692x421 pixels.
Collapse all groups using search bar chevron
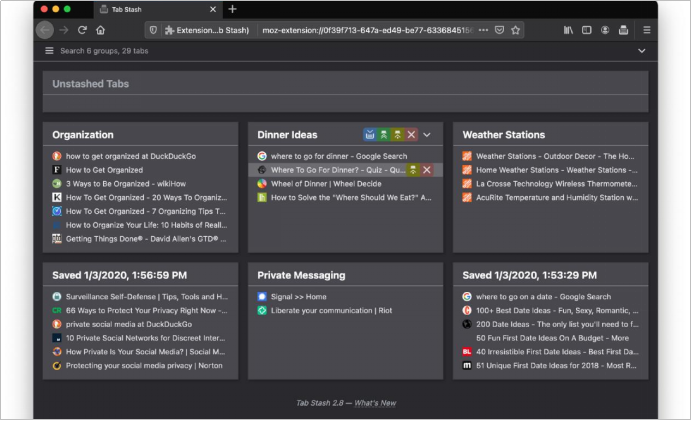tap(641, 50)
